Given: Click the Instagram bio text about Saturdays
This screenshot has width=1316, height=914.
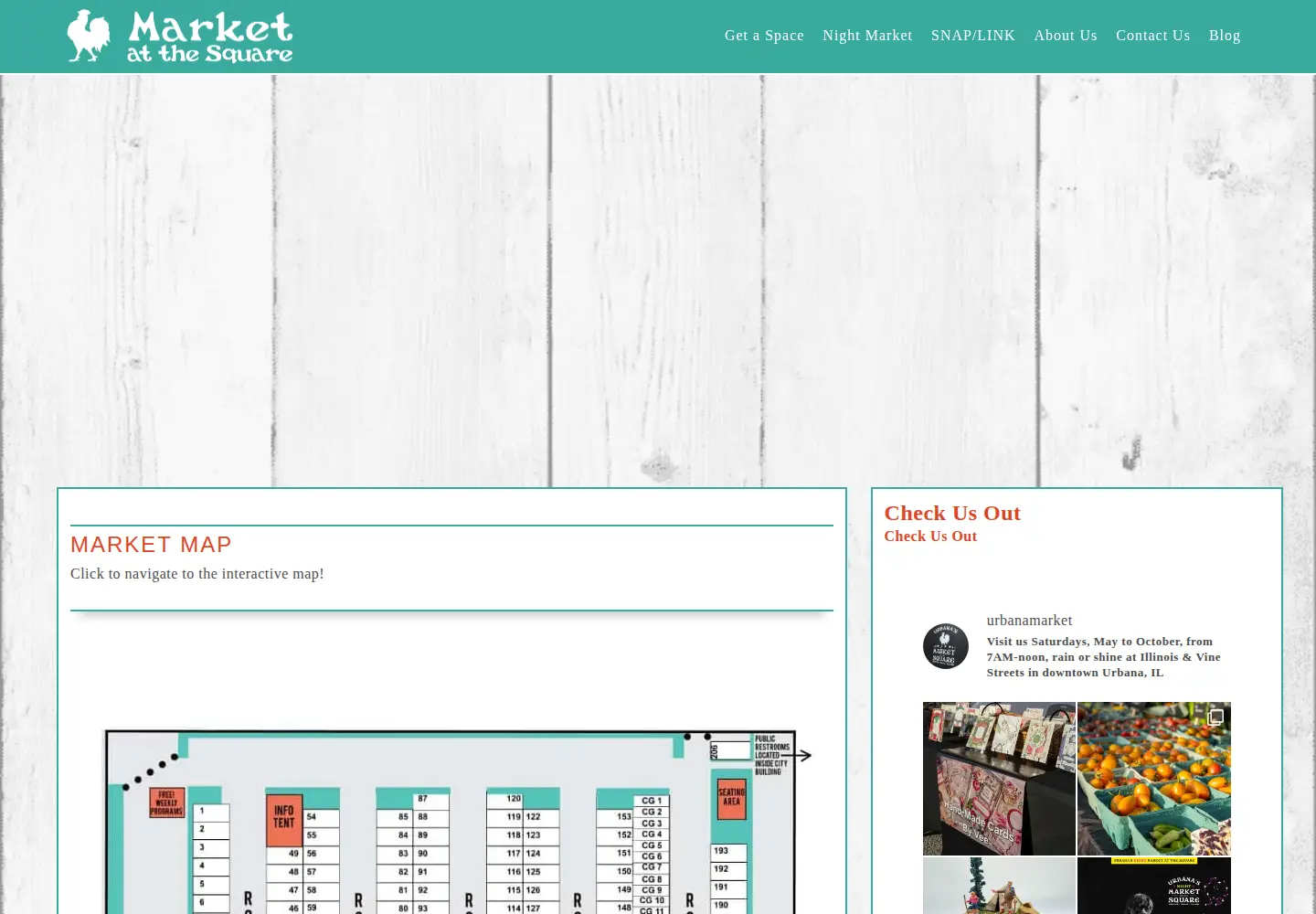Looking at the screenshot, I should pyautogui.click(x=1104, y=657).
